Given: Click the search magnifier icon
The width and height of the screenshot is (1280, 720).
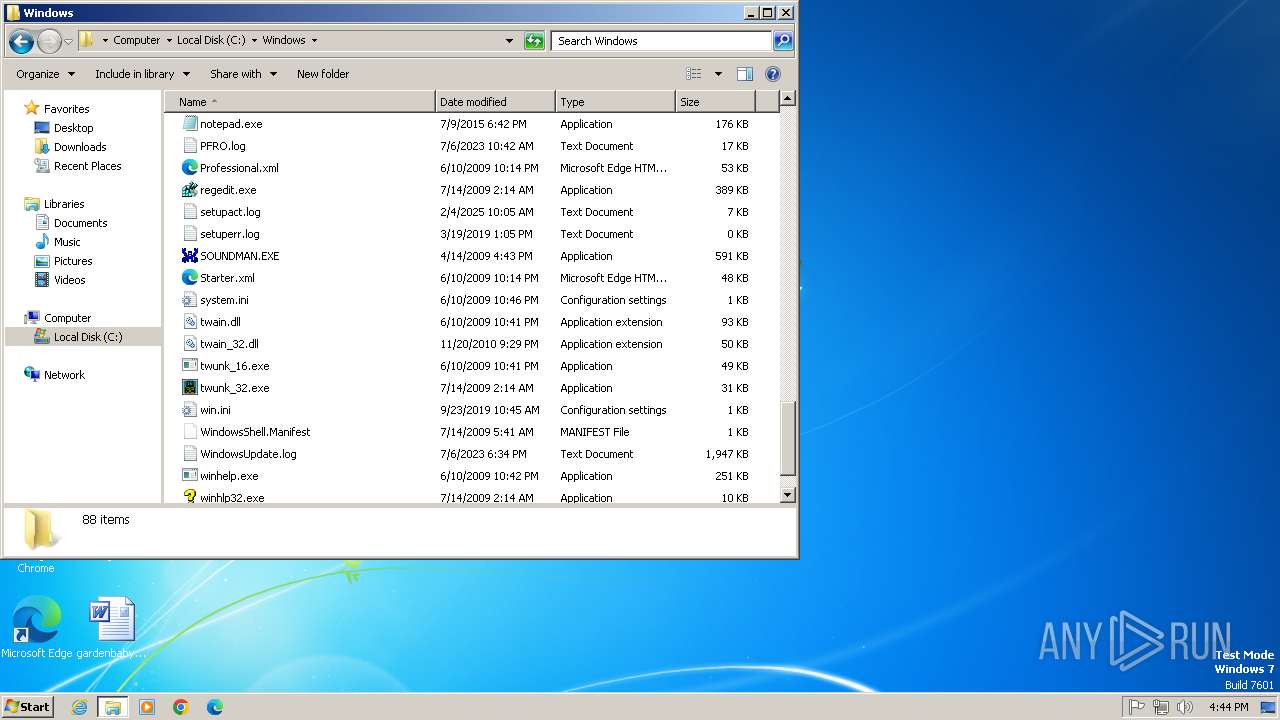Looking at the screenshot, I should 783,41.
